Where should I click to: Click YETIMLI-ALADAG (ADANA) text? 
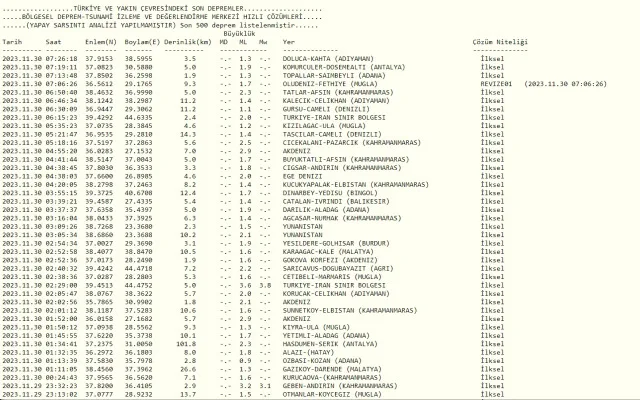[326, 336]
